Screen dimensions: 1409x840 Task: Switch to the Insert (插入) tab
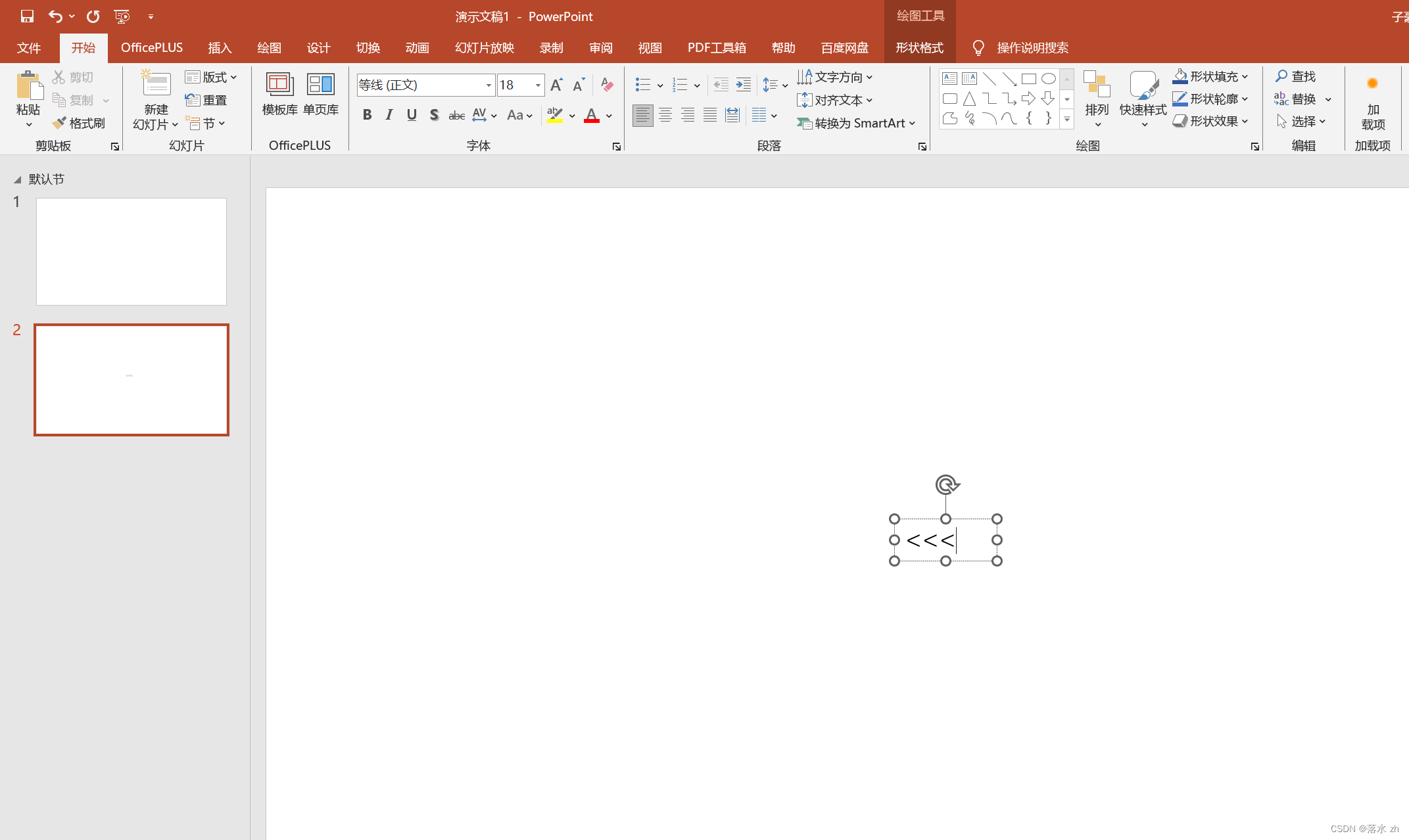point(220,48)
